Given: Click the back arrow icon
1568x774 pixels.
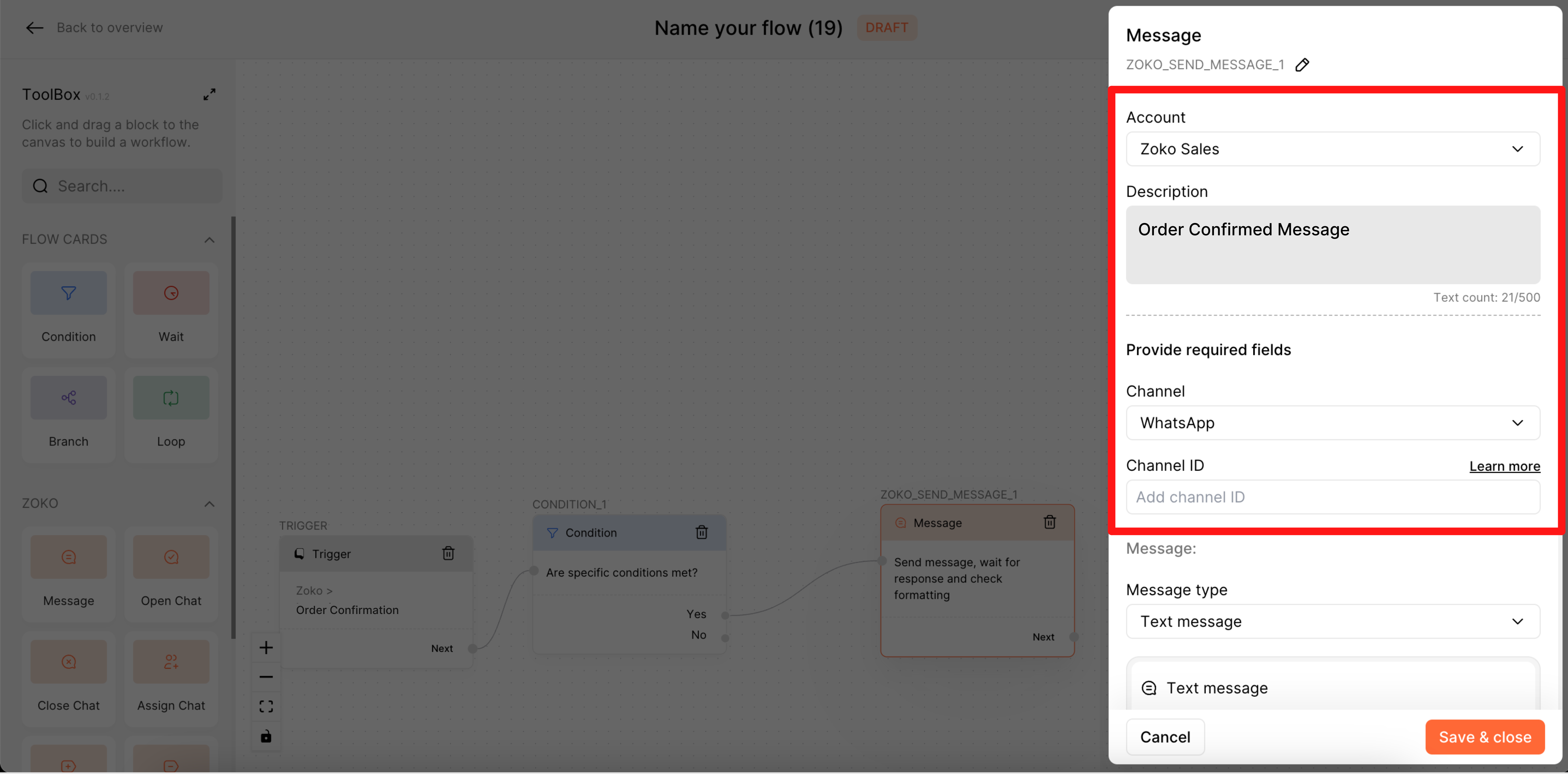Looking at the screenshot, I should 34,27.
